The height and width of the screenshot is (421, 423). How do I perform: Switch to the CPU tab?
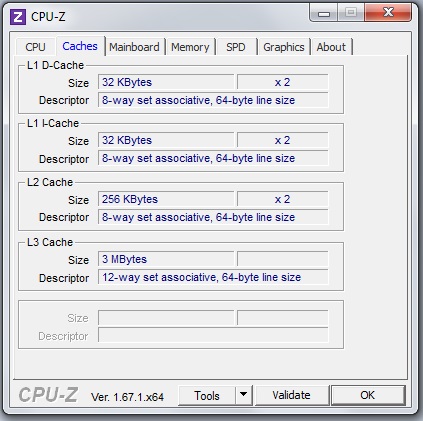(x=35, y=47)
